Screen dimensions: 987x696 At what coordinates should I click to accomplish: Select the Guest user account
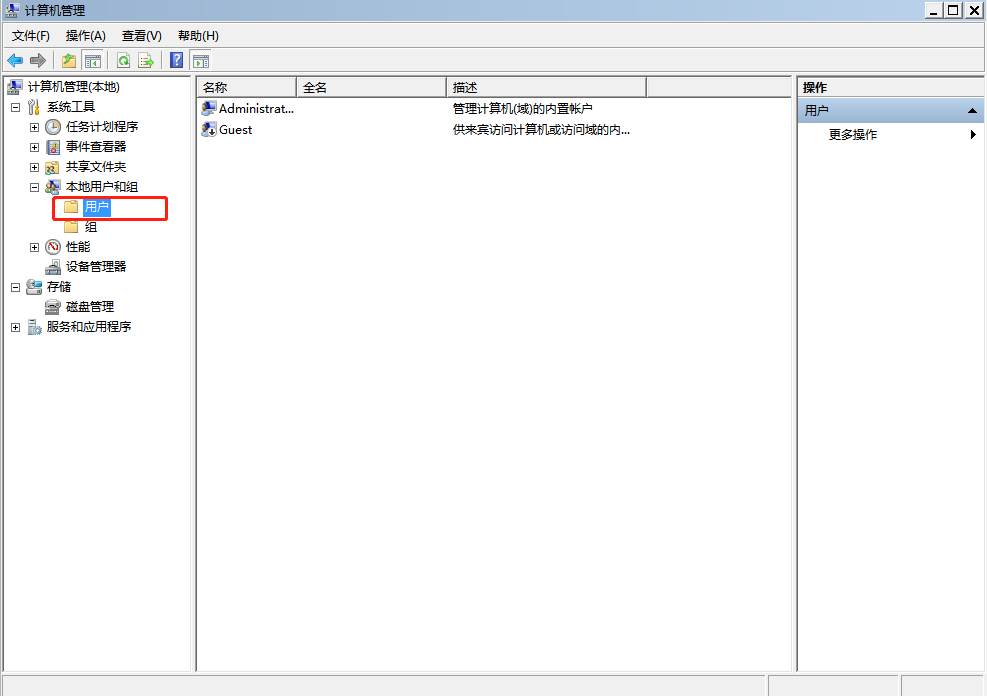tap(235, 129)
